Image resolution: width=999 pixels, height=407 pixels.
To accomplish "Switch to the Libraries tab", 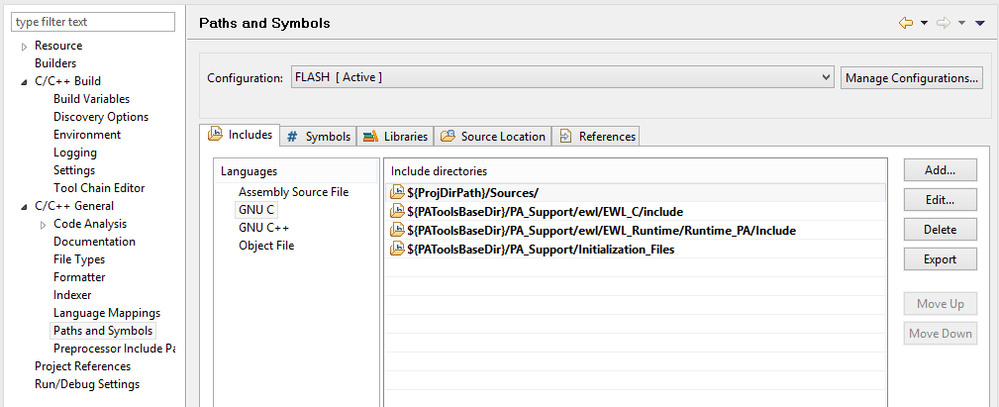I will coord(395,136).
